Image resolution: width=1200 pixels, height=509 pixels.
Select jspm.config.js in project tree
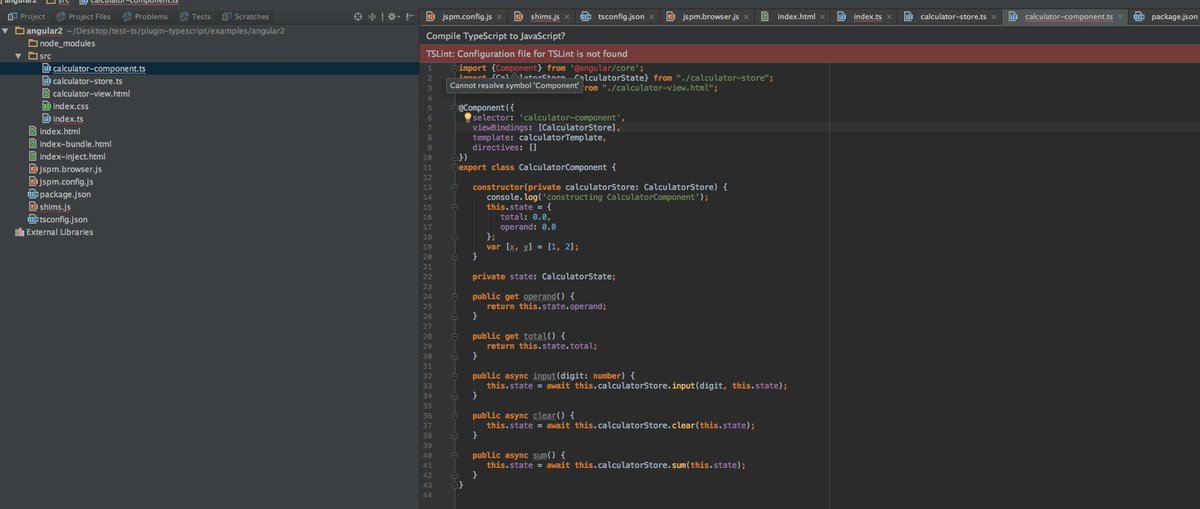(66, 182)
